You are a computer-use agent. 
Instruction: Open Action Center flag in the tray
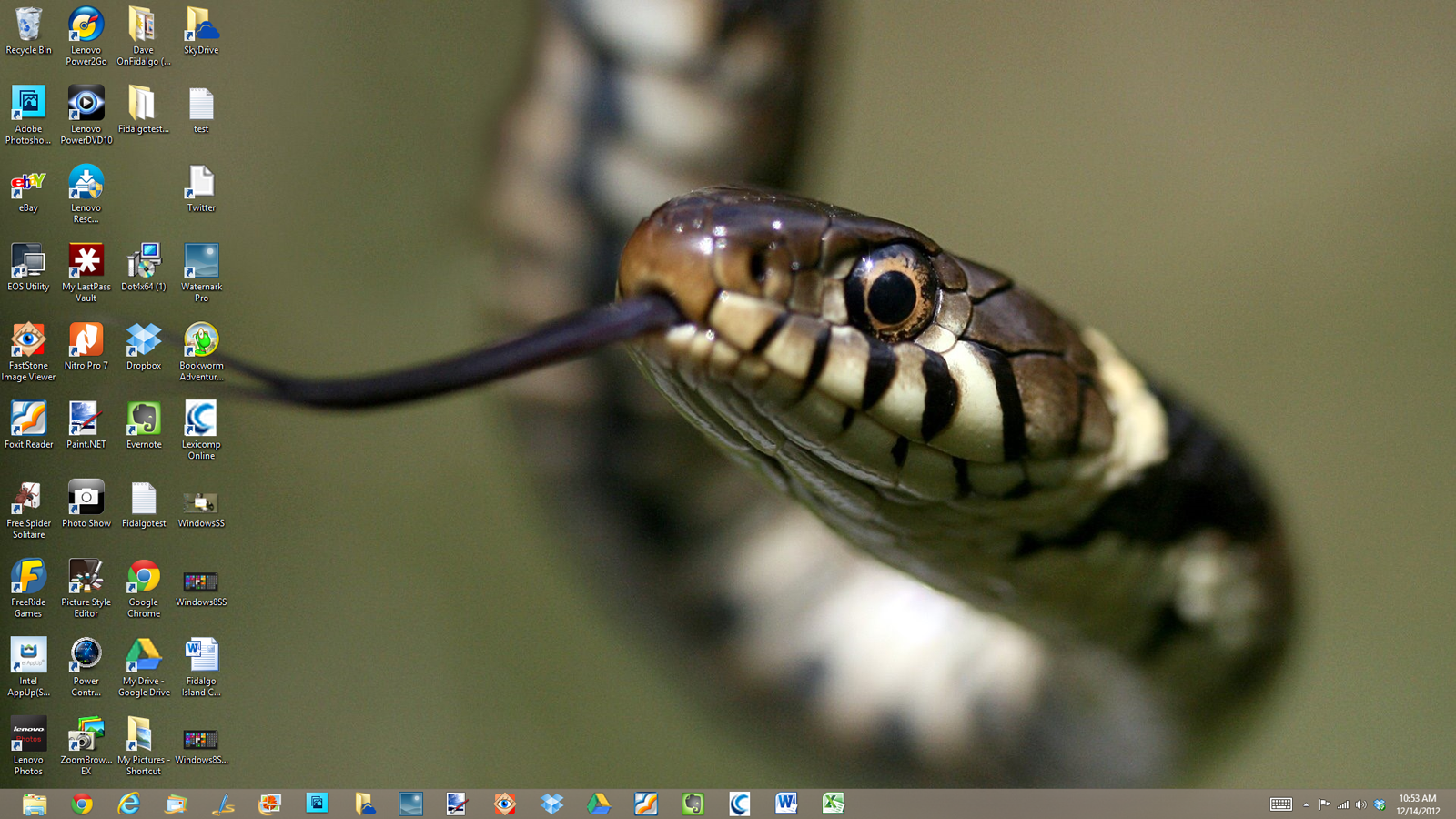(x=1324, y=804)
